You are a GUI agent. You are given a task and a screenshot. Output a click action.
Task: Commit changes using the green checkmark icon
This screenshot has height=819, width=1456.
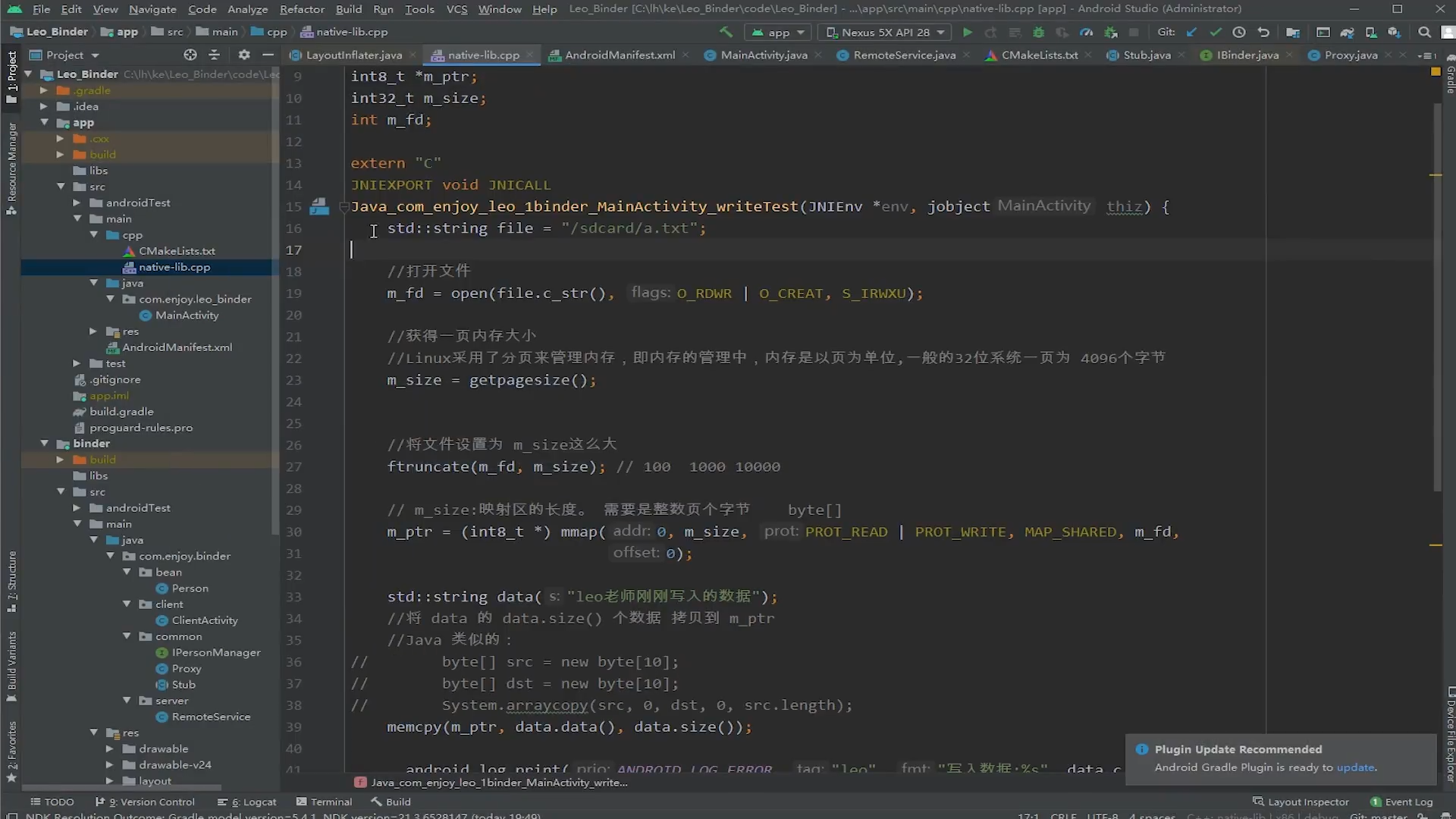(x=1216, y=32)
